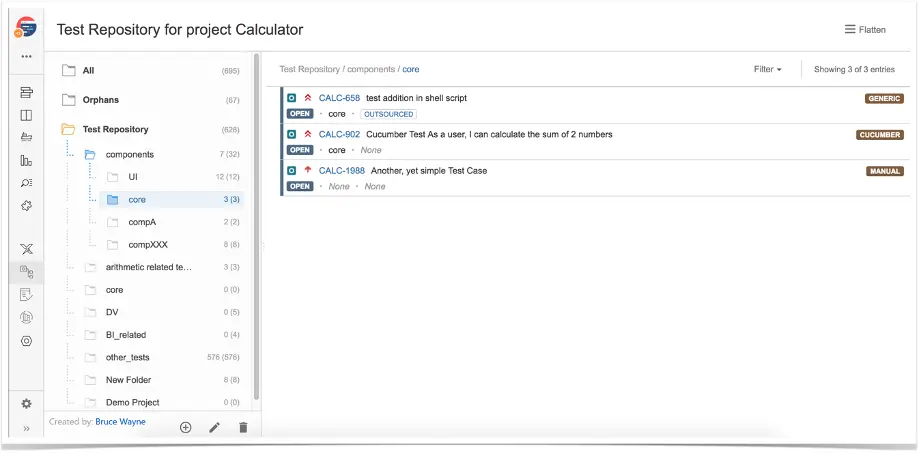Open Bruce Wayne's profile link
Screen dimensions: 922x454
[x=120, y=422]
